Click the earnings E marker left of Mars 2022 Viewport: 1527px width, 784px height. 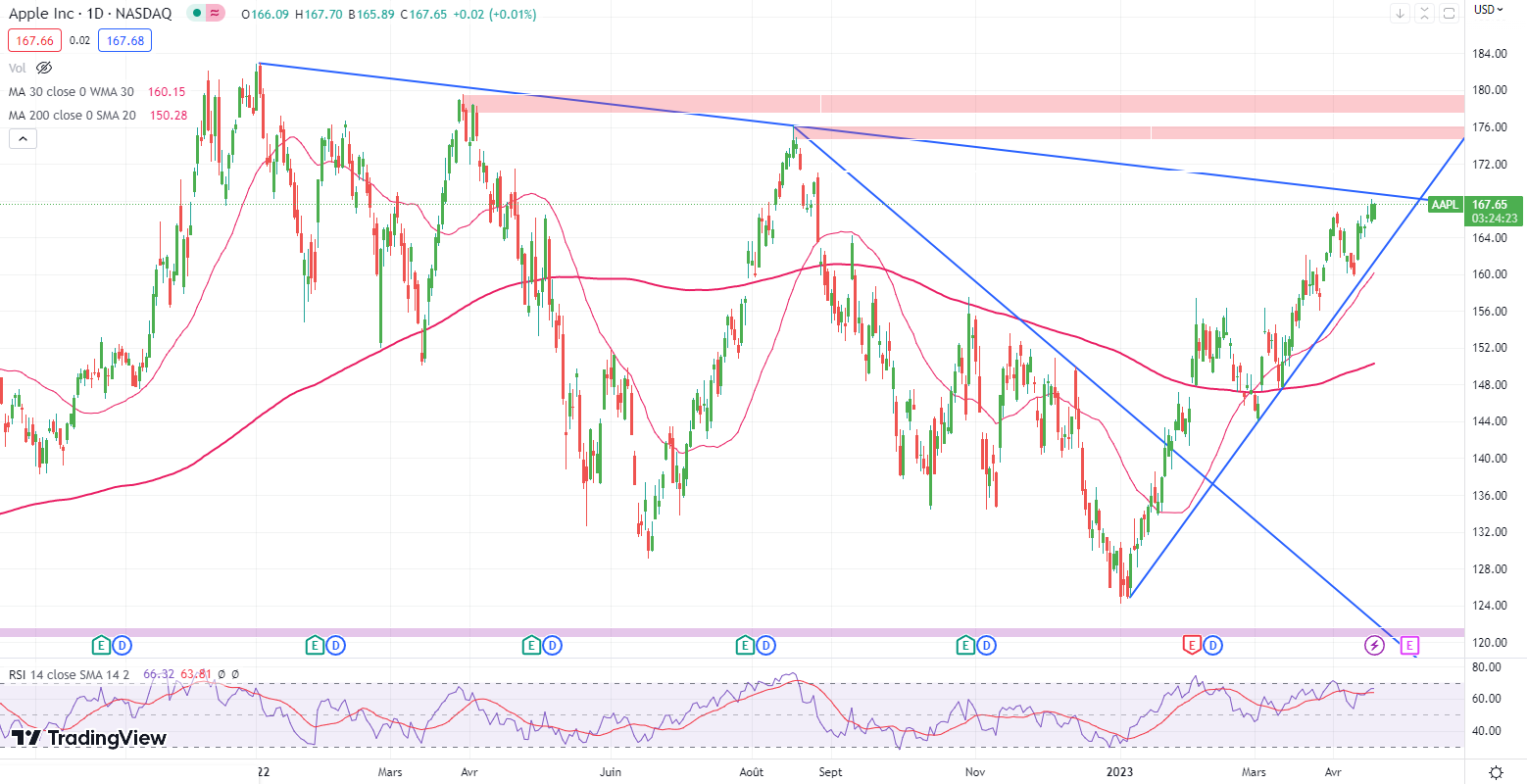click(314, 645)
